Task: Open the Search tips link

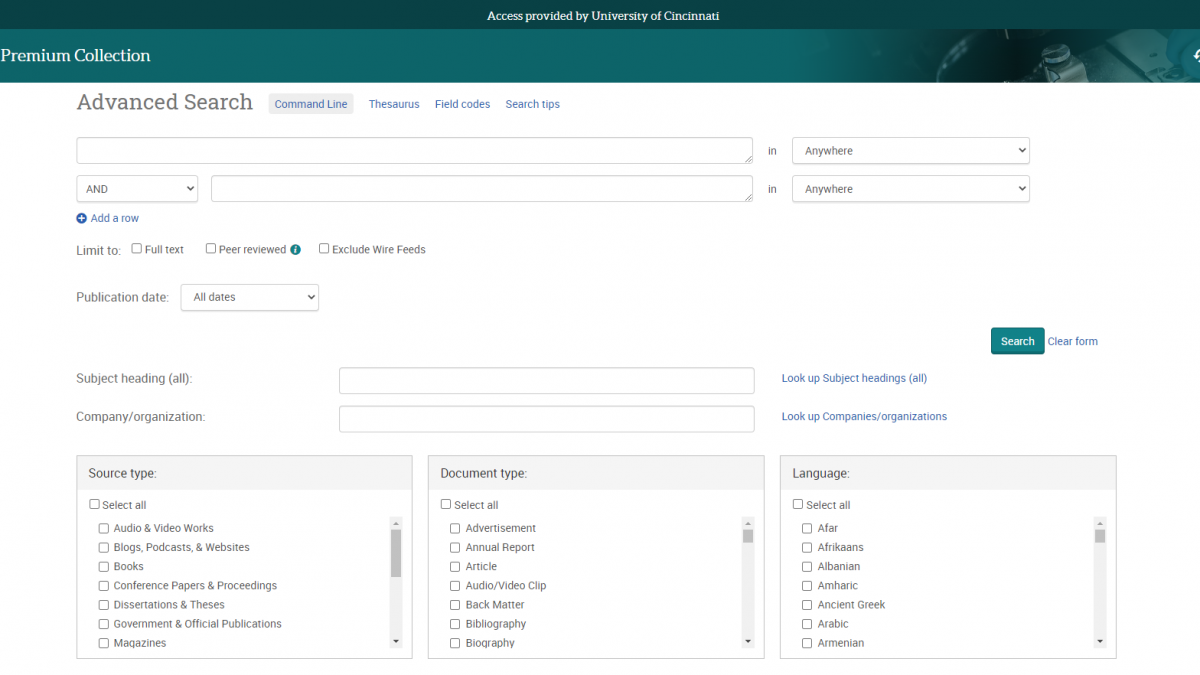Action: pos(532,104)
